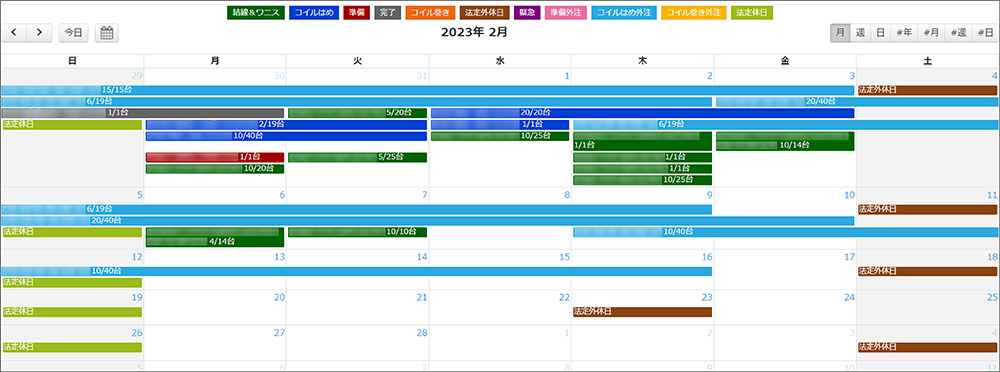The image size is (1000, 372).
Task: Click the 準備 dark red legend label
Action: pyautogui.click(x=356, y=12)
